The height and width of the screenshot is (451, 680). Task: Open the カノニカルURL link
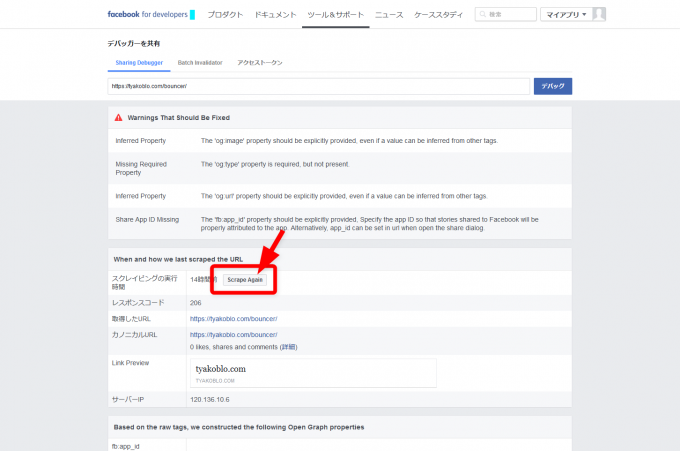pos(233,335)
